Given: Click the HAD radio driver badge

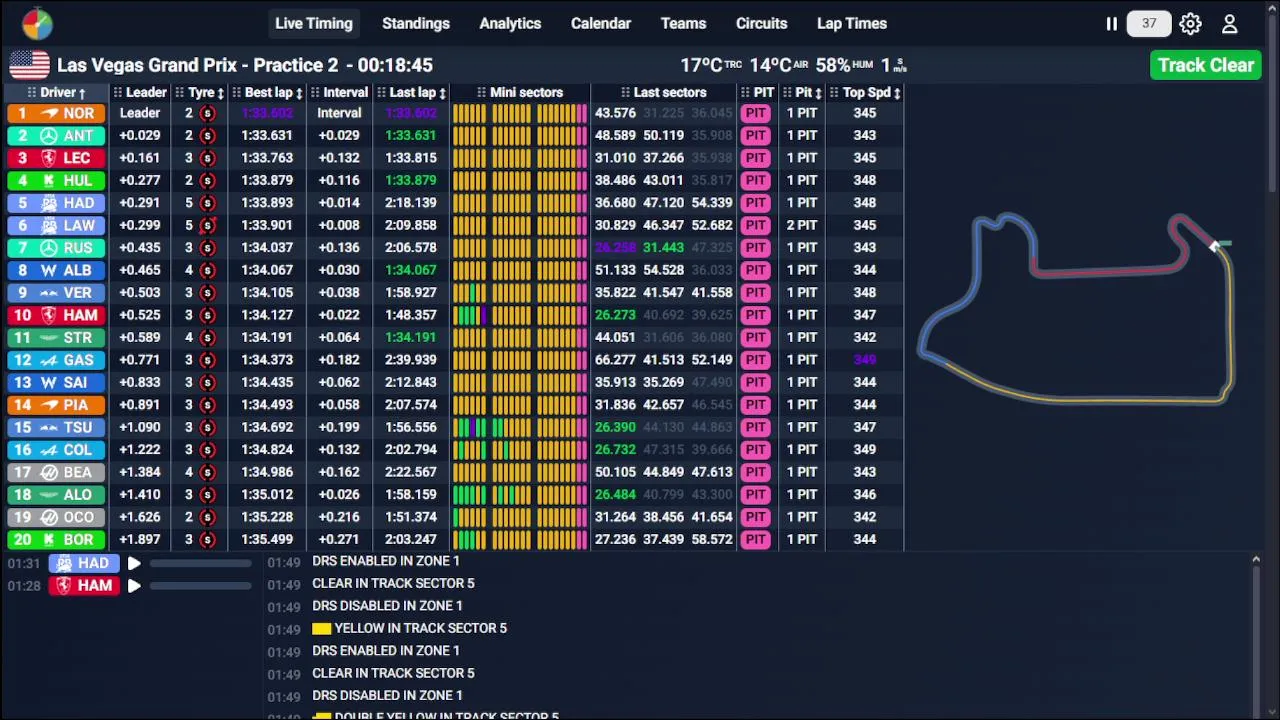Looking at the screenshot, I should [84, 564].
